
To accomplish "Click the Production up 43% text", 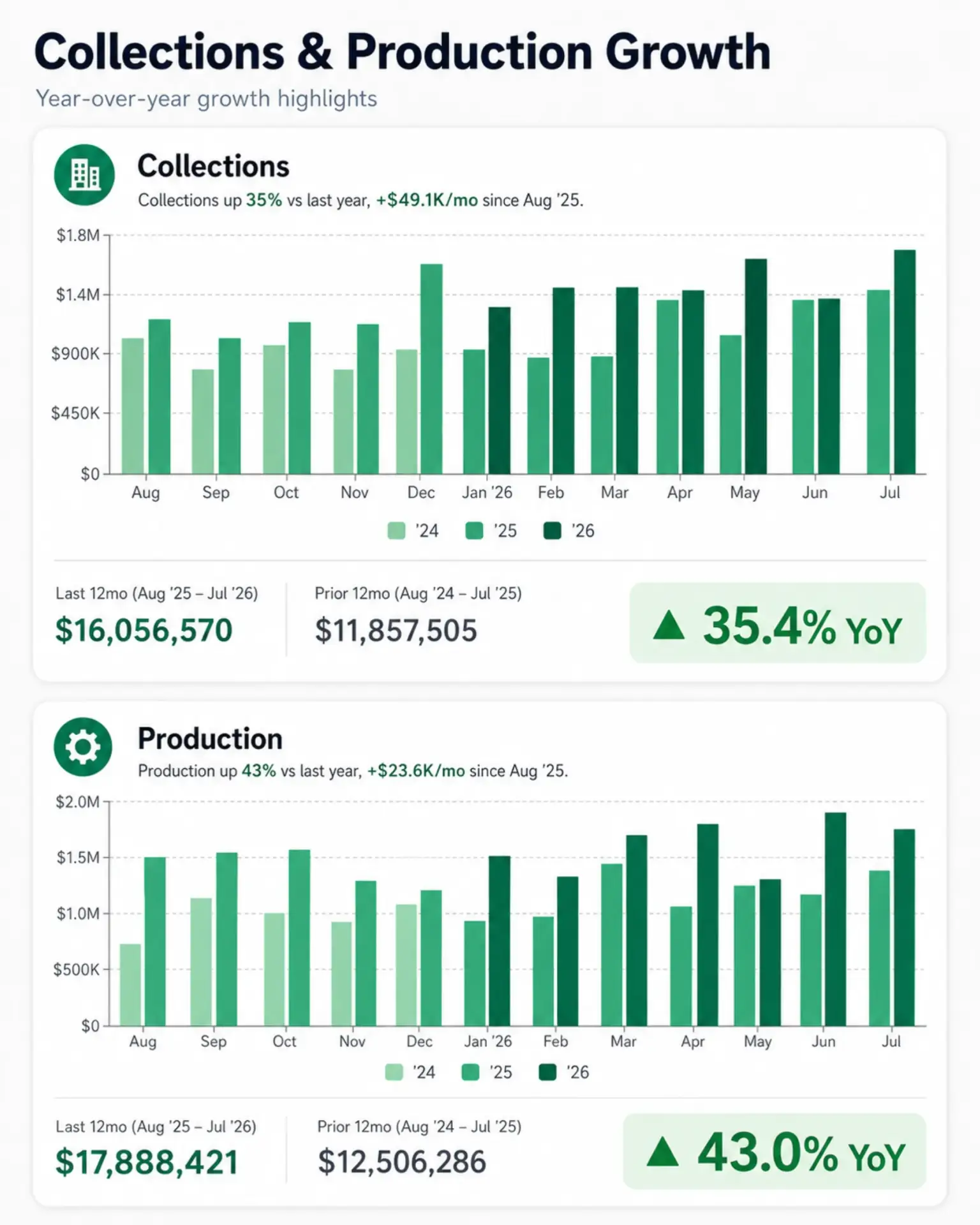I will point(207,771).
